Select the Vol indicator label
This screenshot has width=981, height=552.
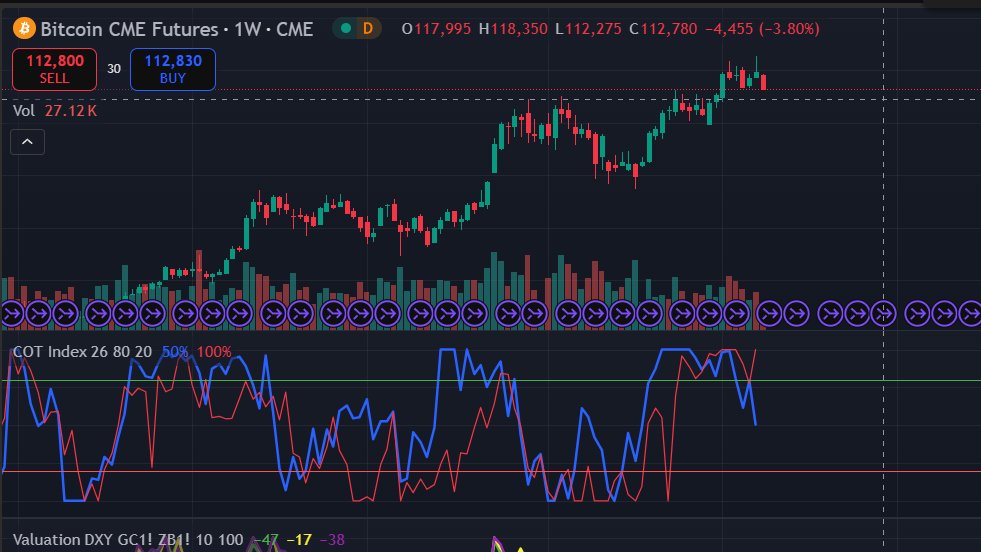pos(24,111)
